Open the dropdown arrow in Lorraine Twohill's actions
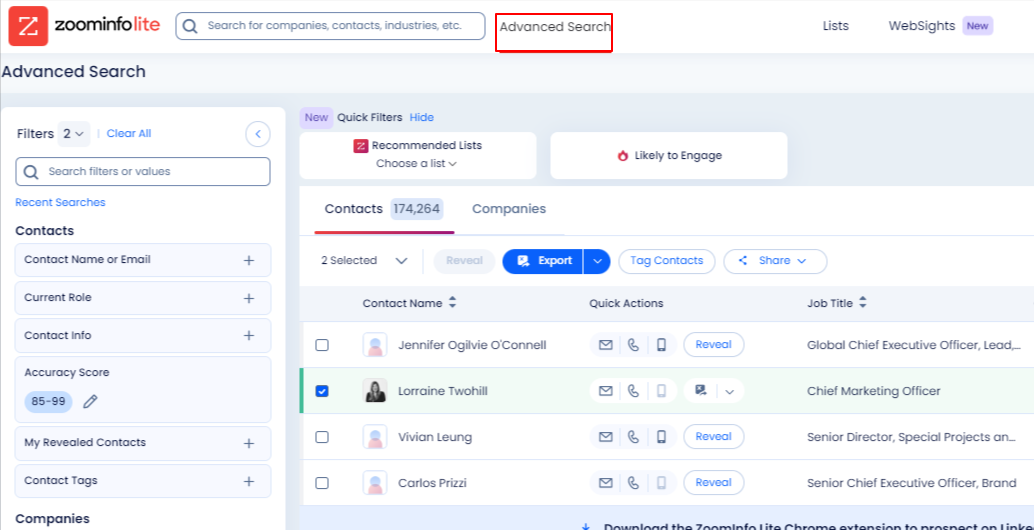Image resolution: width=1034 pixels, height=530 pixels. click(729, 391)
